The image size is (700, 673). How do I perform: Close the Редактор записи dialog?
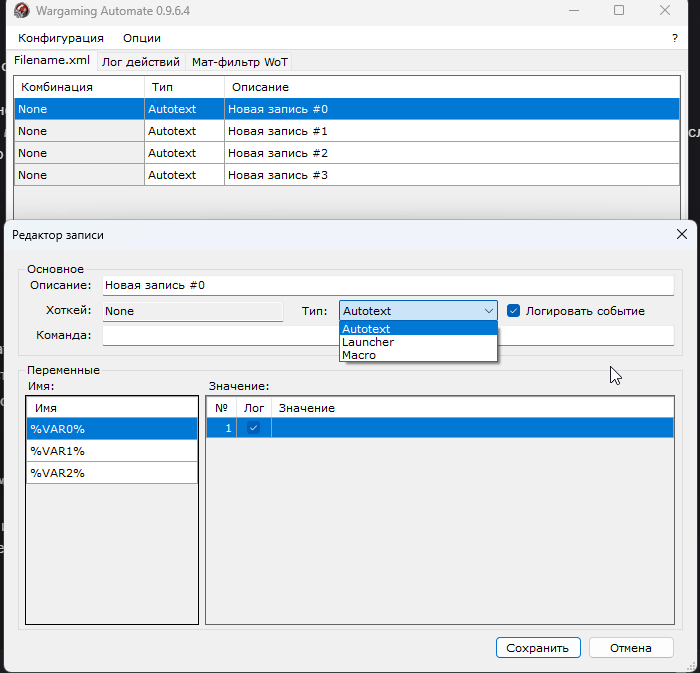point(681,234)
